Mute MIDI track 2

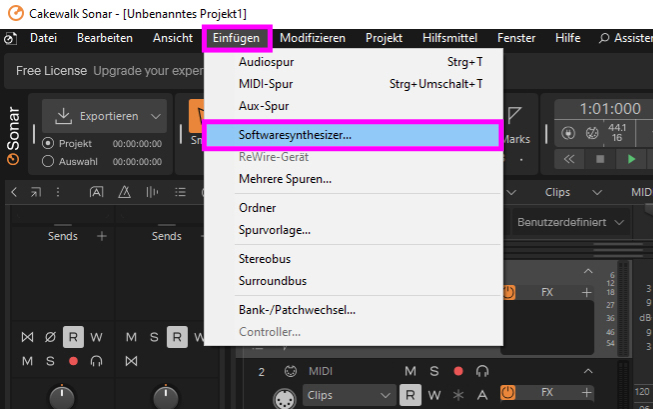pyautogui.click(x=410, y=371)
